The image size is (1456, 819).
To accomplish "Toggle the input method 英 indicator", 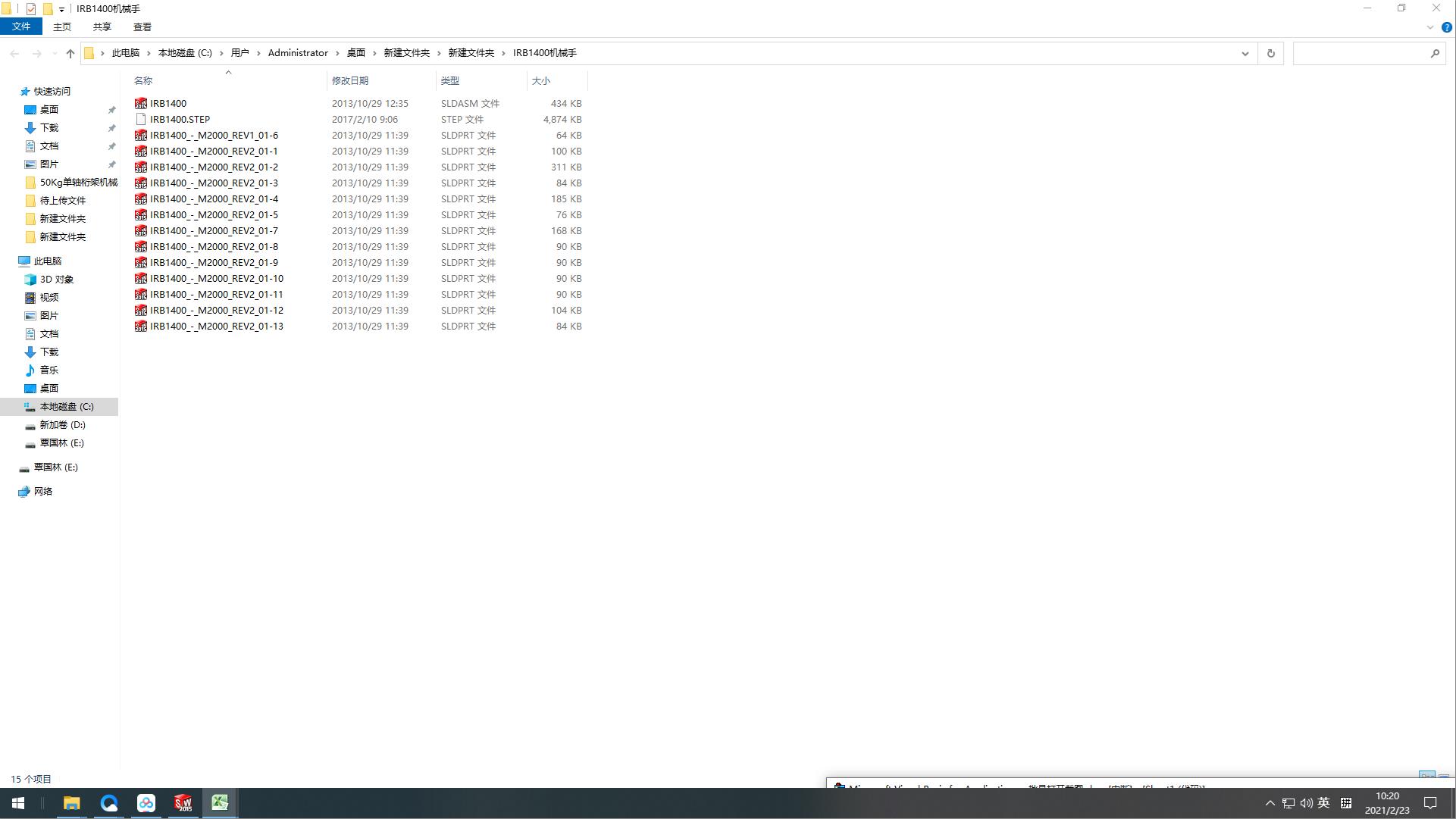I will tap(1323, 803).
